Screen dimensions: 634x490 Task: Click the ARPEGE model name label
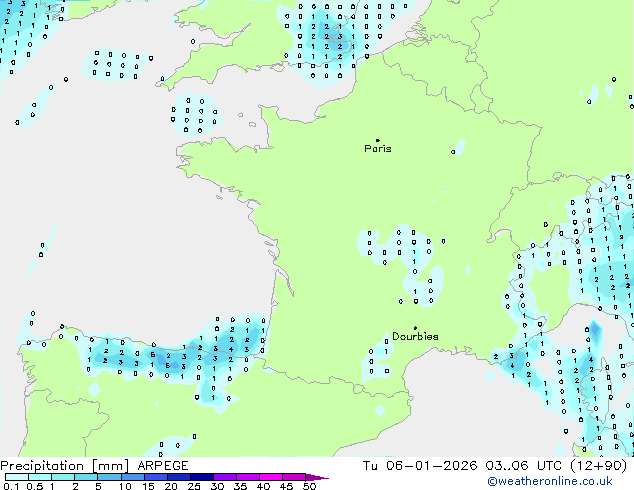[163, 466]
